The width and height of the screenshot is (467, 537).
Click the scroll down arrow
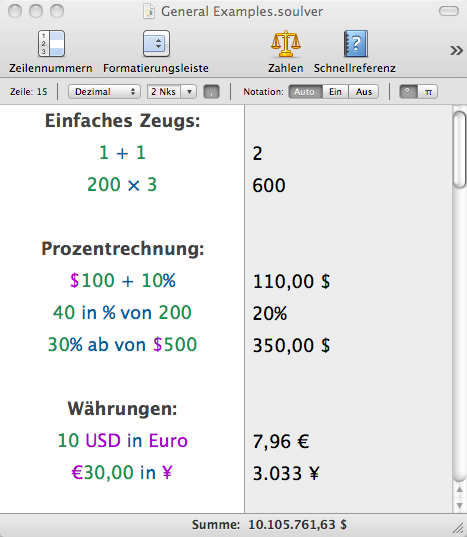point(459,505)
